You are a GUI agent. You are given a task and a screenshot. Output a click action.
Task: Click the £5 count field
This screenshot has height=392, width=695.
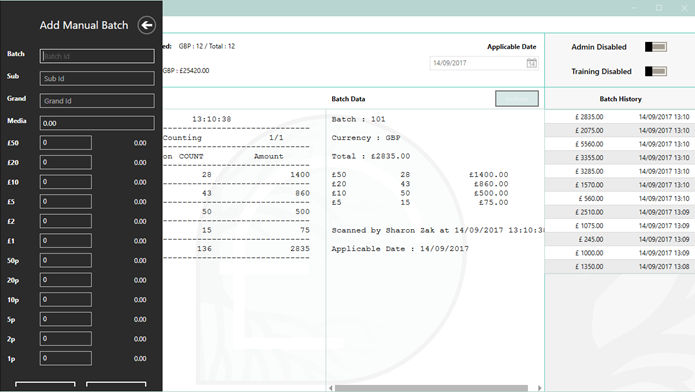click(66, 201)
